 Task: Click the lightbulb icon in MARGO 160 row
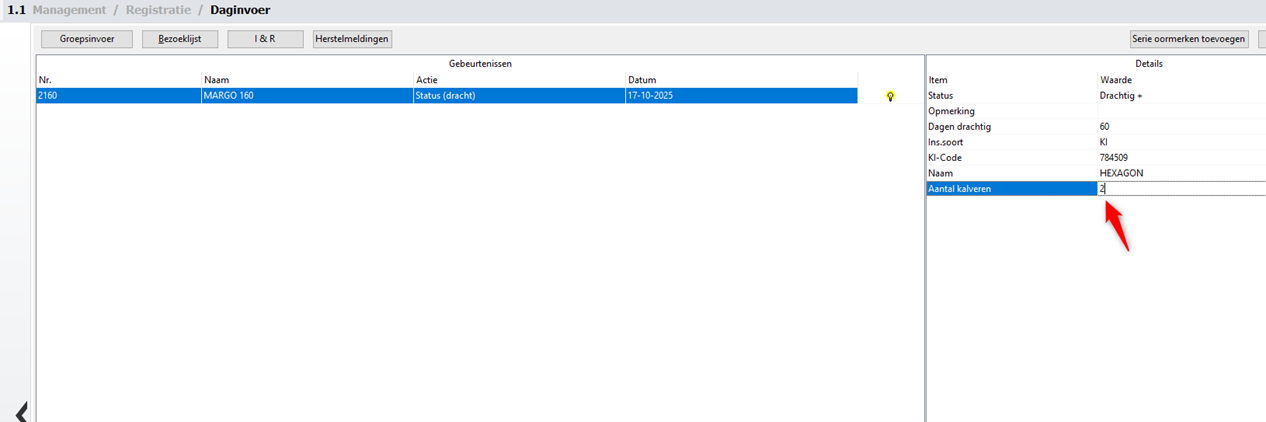[890, 96]
